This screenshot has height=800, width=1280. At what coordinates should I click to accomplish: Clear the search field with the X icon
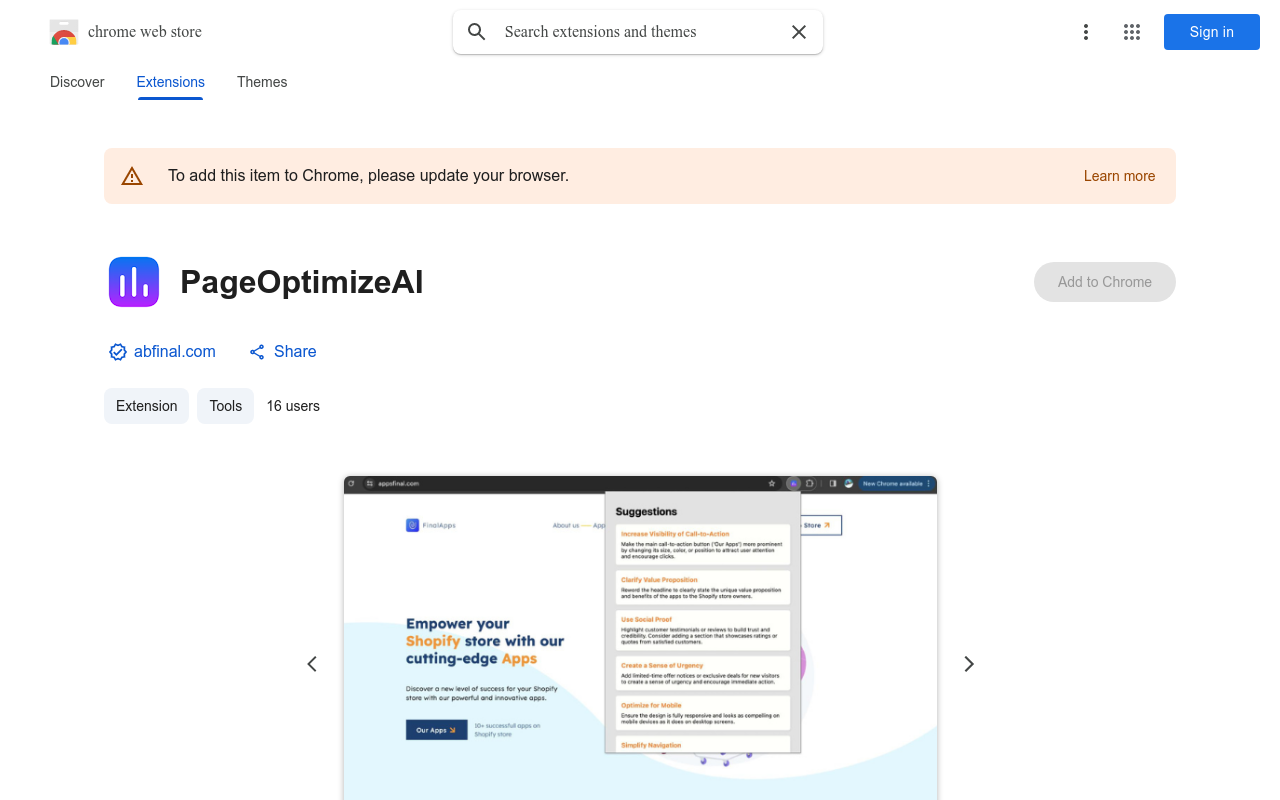pos(799,32)
